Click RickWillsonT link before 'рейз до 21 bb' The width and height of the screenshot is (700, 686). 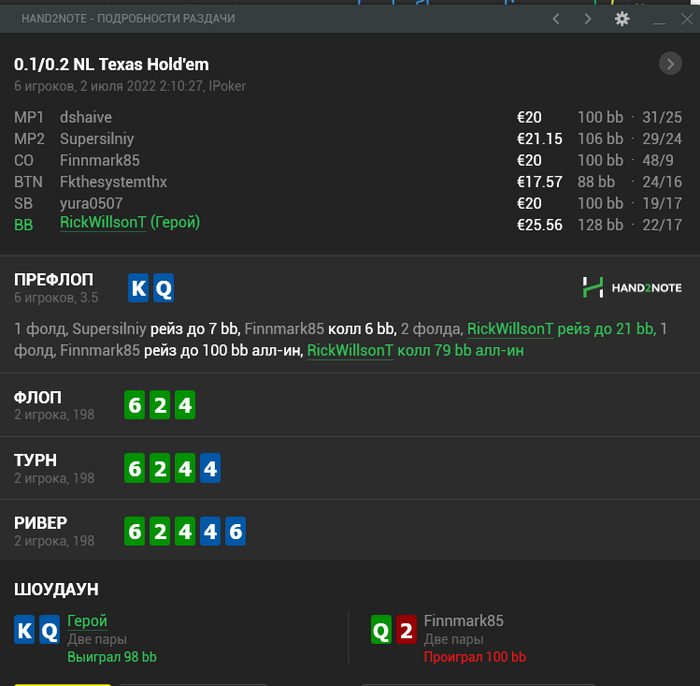pyautogui.click(x=510, y=329)
